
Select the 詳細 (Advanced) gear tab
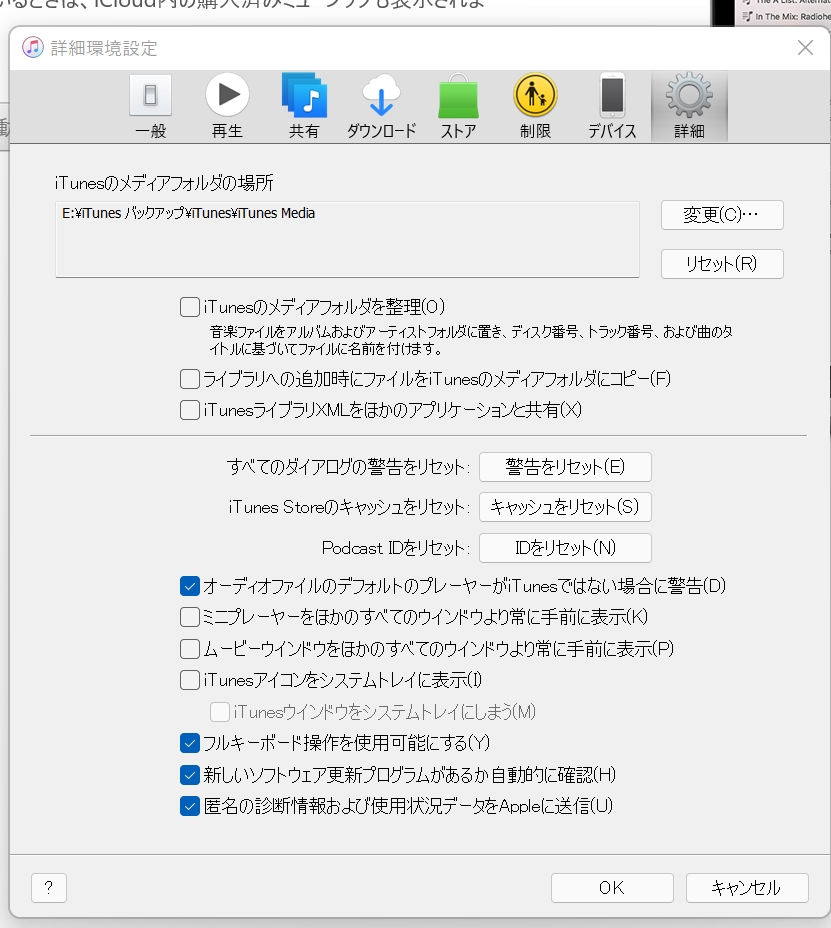(x=689, y=107)
